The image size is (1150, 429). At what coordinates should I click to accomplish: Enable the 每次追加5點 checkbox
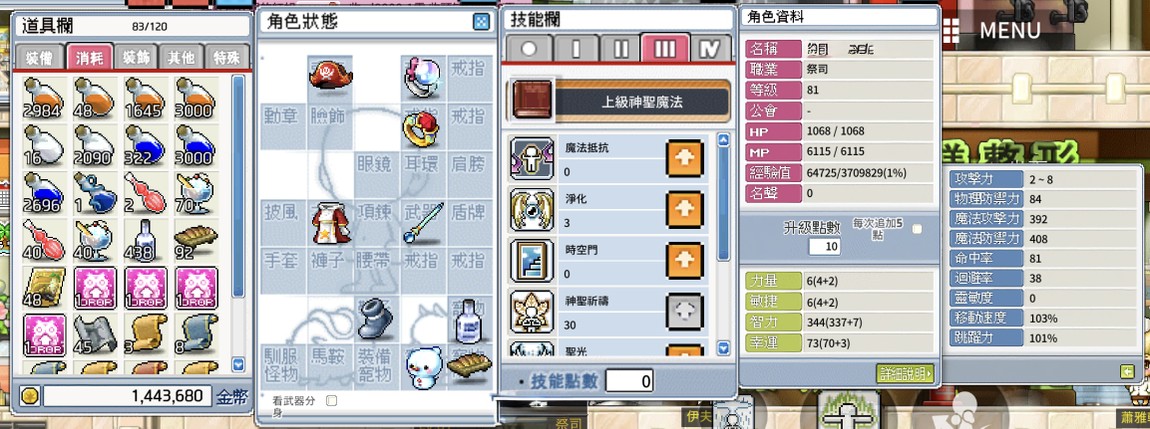click(917, 229)
